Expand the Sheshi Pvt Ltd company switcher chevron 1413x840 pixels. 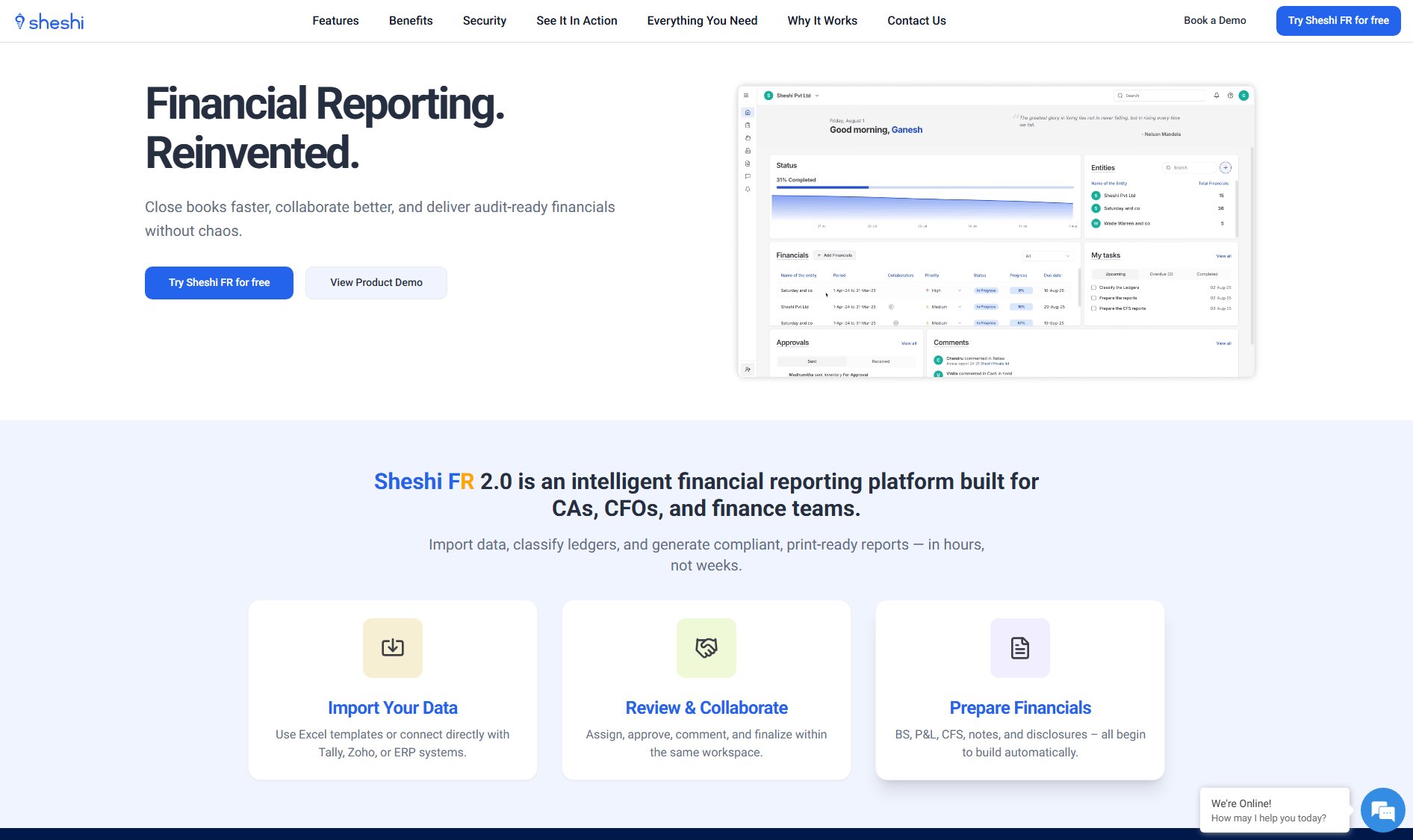pyautogui.click(x=817, y=96)
